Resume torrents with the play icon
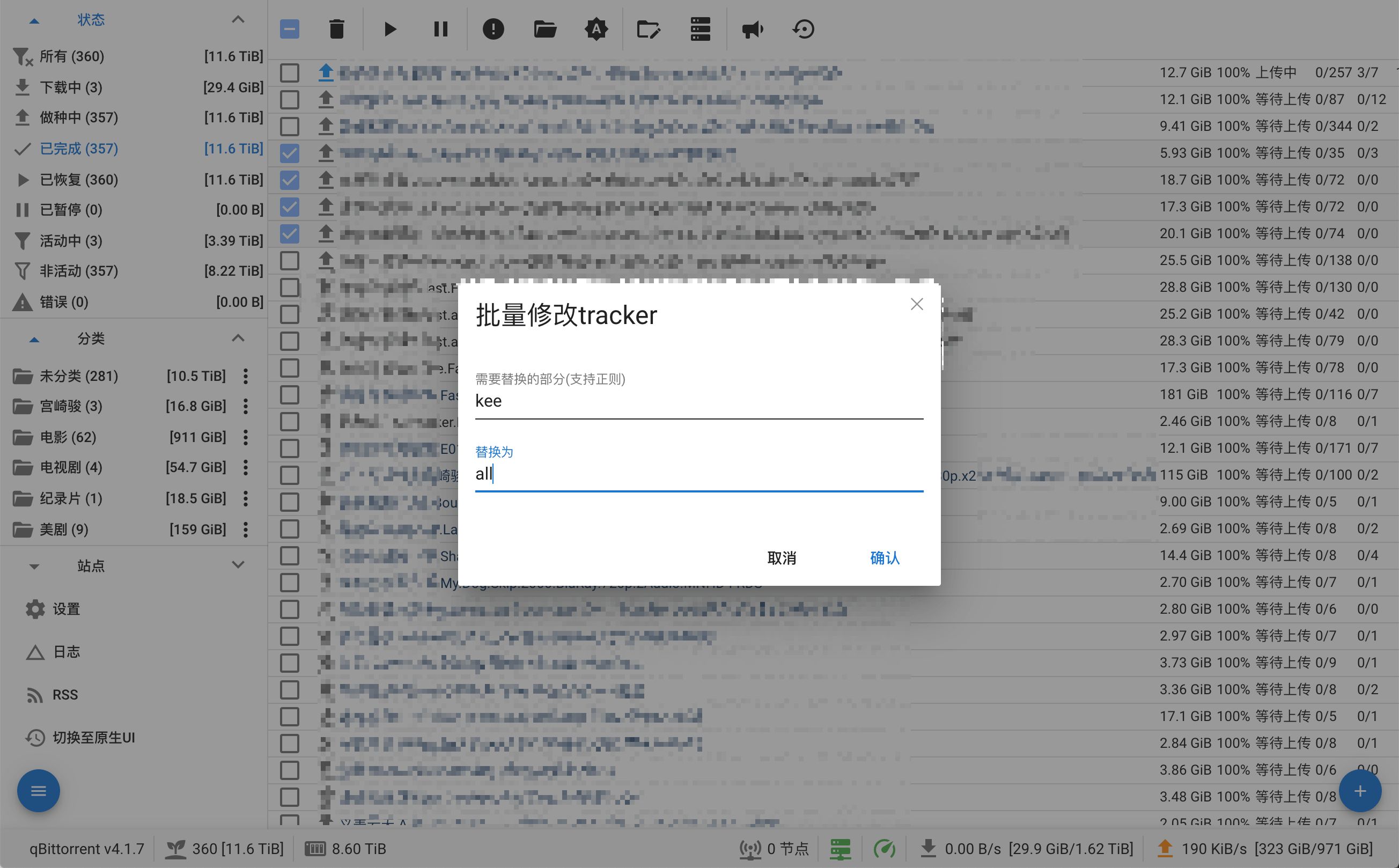Image resolution: width=1399 pixels, height=868 pixels. 390,29
